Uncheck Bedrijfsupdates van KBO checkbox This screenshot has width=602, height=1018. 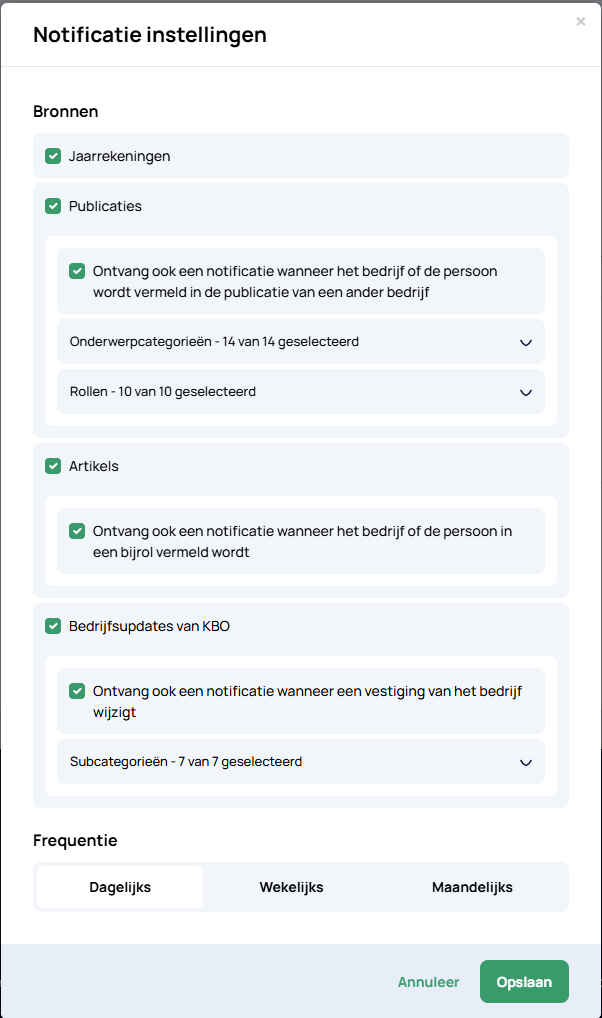click(53, 626)
